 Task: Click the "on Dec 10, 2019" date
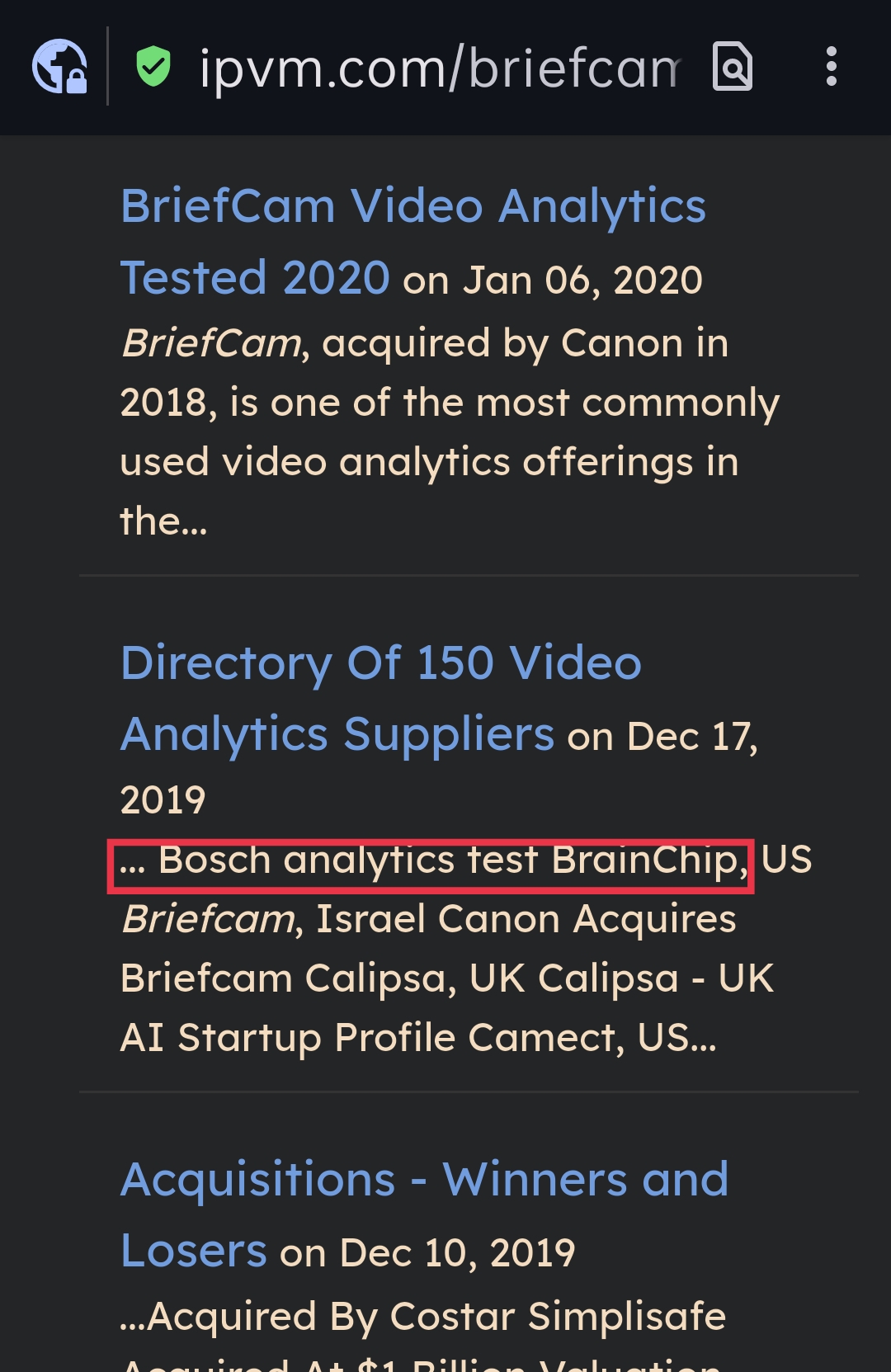point(427,1253)
